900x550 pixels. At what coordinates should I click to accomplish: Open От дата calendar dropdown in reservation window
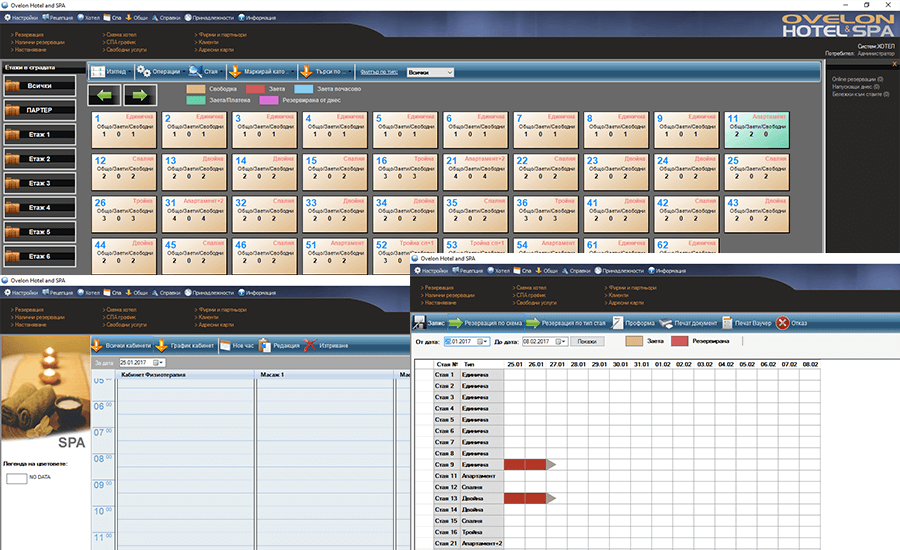[x=483, y=342]
